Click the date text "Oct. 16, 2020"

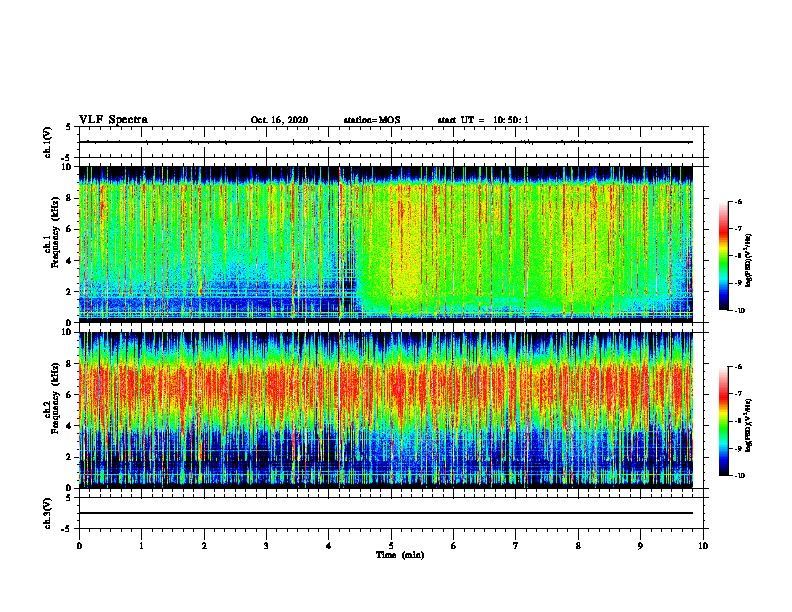tap(279, 120)
